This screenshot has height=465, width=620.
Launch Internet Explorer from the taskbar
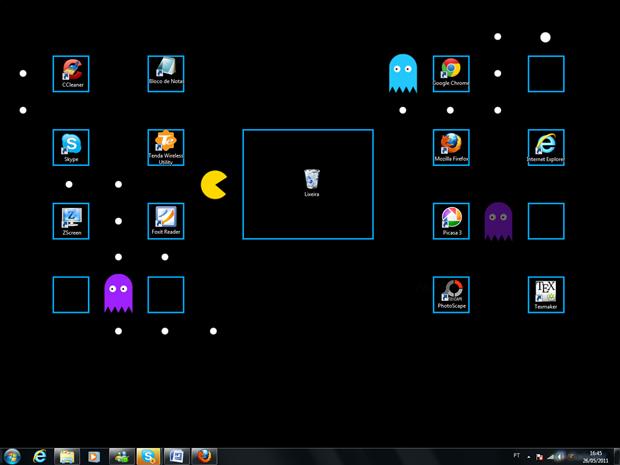(x=39, y=457)
